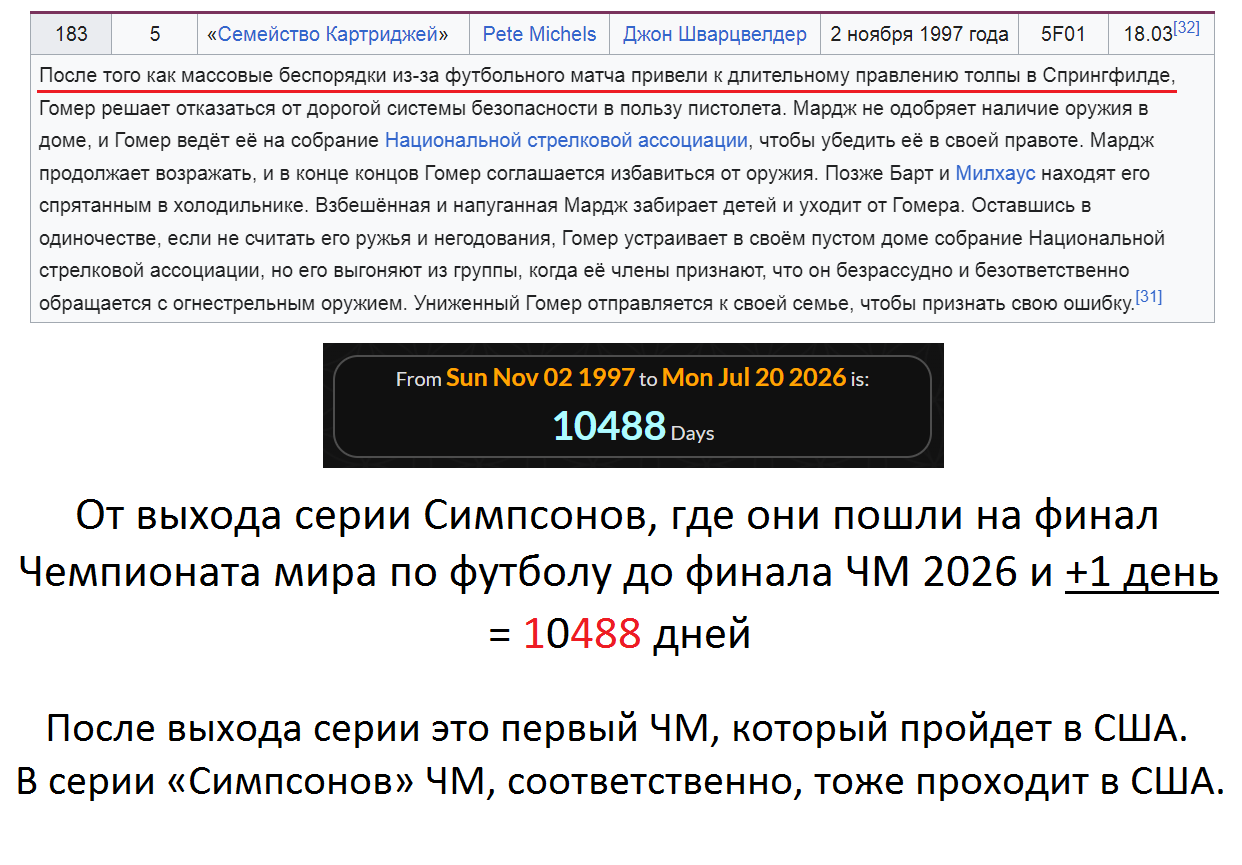1242x865 pixels.
Task: Select the season episode number cell 5
Action: tap(154, 35)
